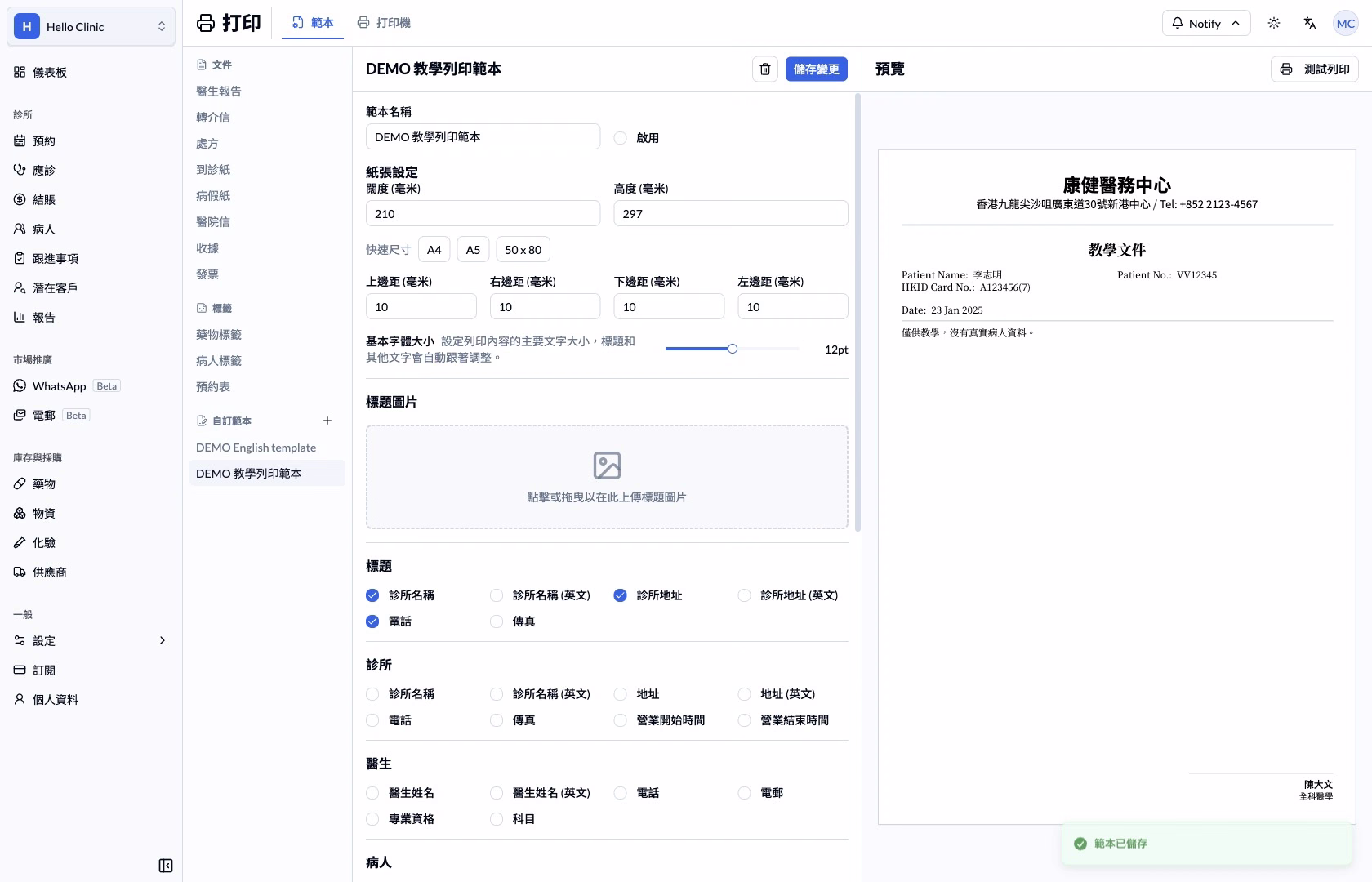Image resolution: width=1372 pixels, height=882 pixels.
Task: Select 50 x 80 quick size
Action: (523, 250)
